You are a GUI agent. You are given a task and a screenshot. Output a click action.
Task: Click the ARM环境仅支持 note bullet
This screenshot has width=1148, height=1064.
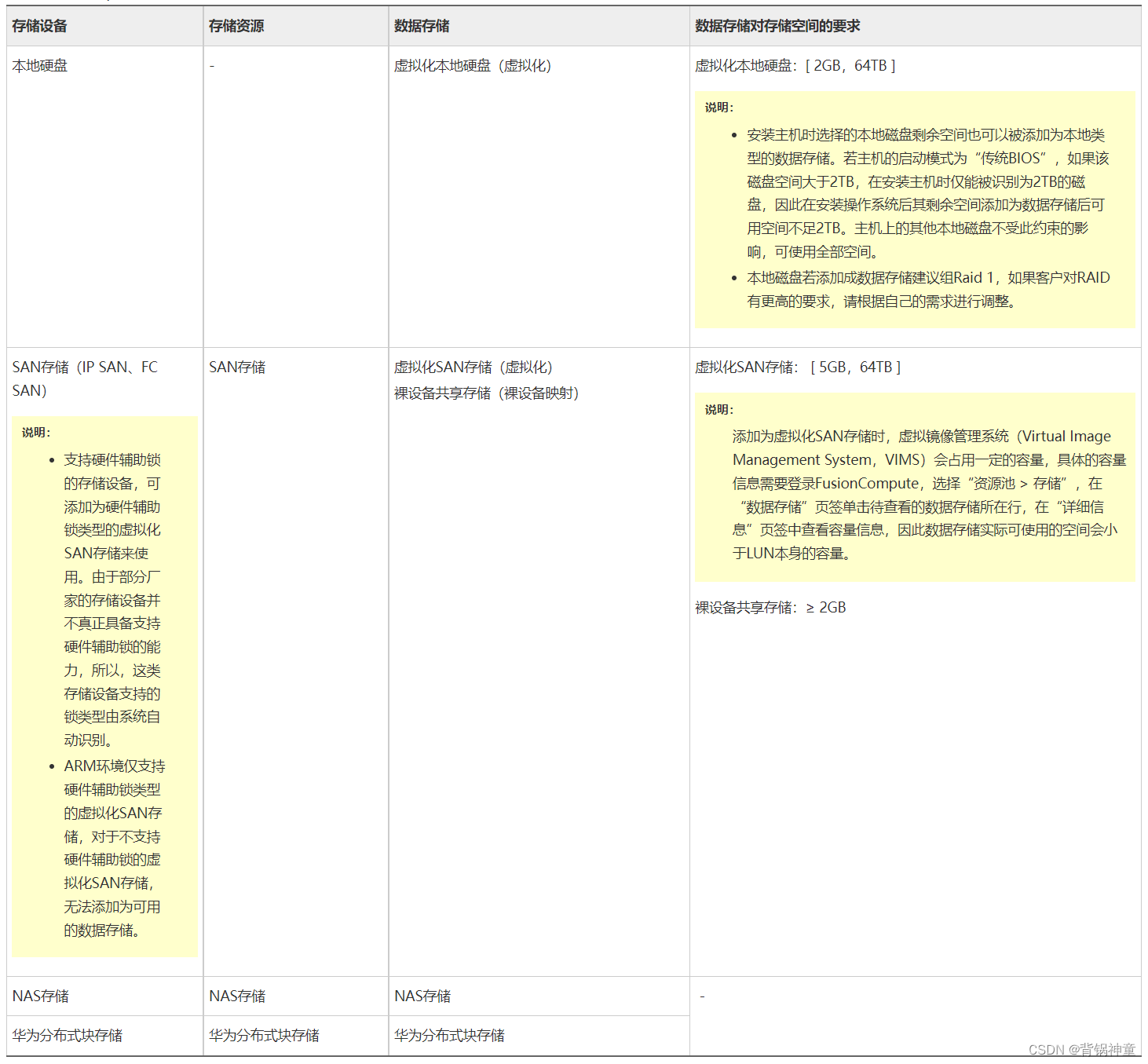coord(115,848)
